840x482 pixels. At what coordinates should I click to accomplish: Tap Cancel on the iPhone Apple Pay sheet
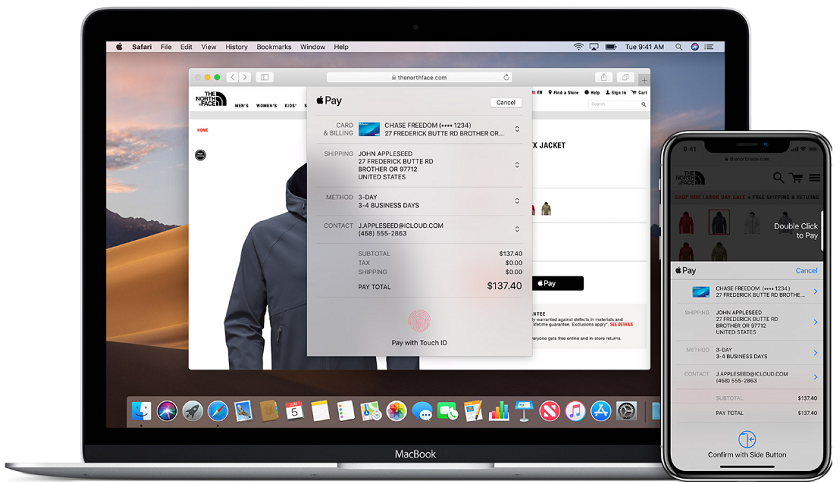pos(806,270)
